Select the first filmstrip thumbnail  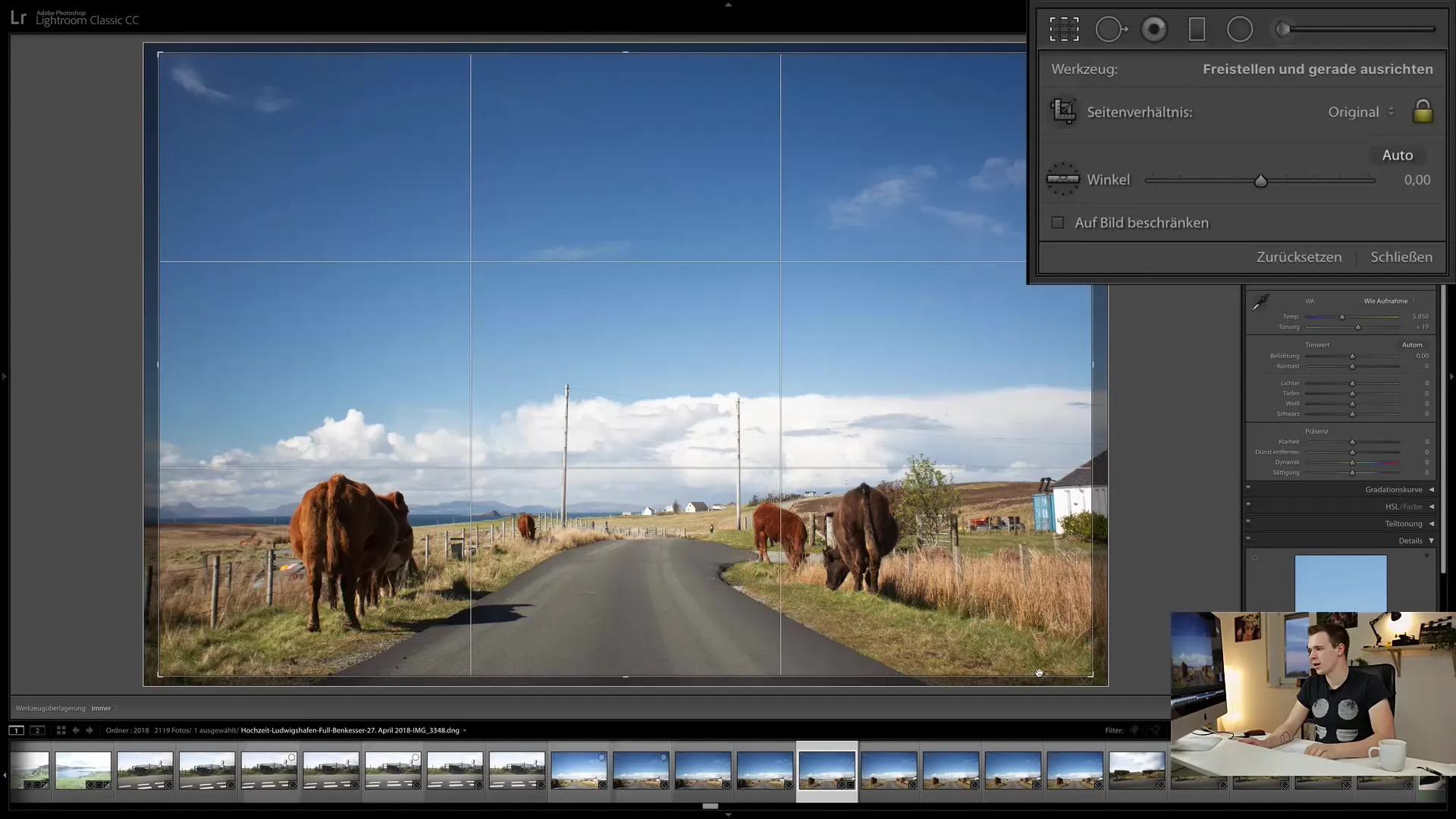pyautogui.click(x=30, y=770)
